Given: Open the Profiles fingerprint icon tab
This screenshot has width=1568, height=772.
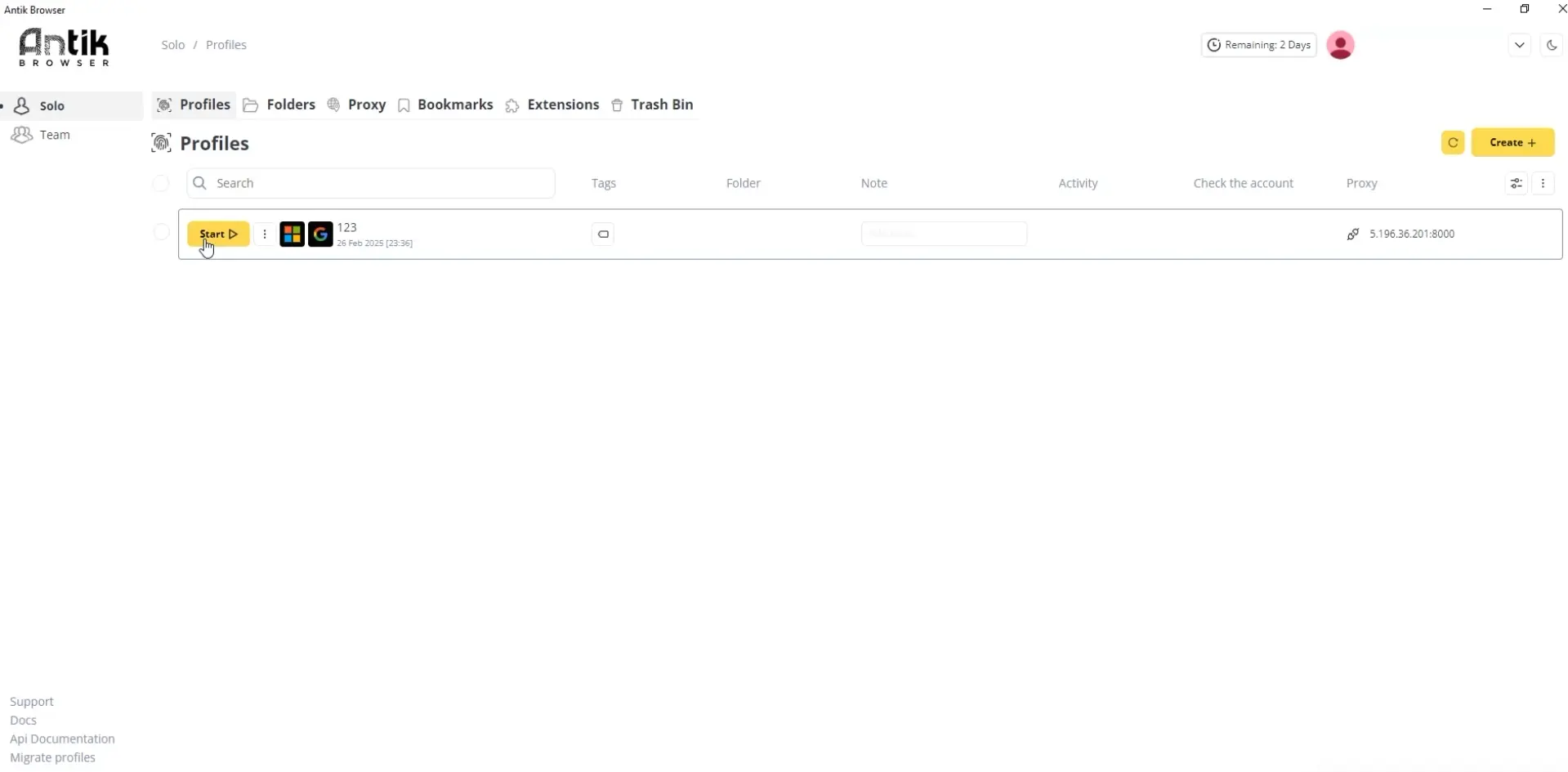Looking at the screenshot, I should click(164, 105).
